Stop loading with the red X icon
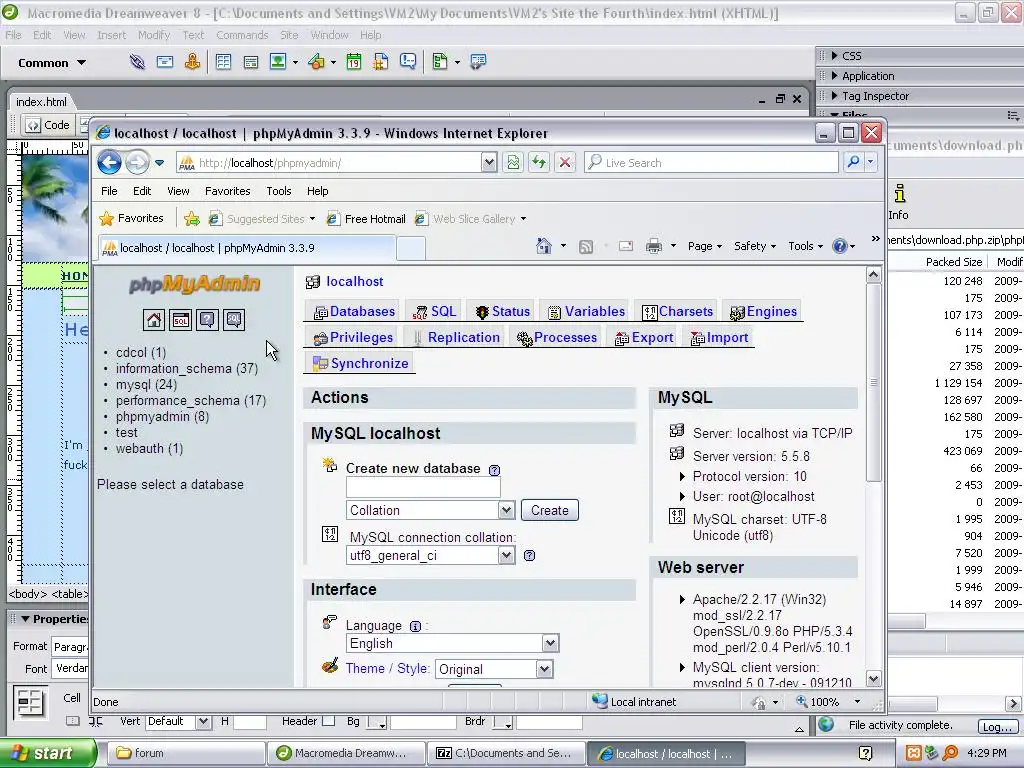The height and width of the screenshot is (768, 1024). (x=565, y=162)
